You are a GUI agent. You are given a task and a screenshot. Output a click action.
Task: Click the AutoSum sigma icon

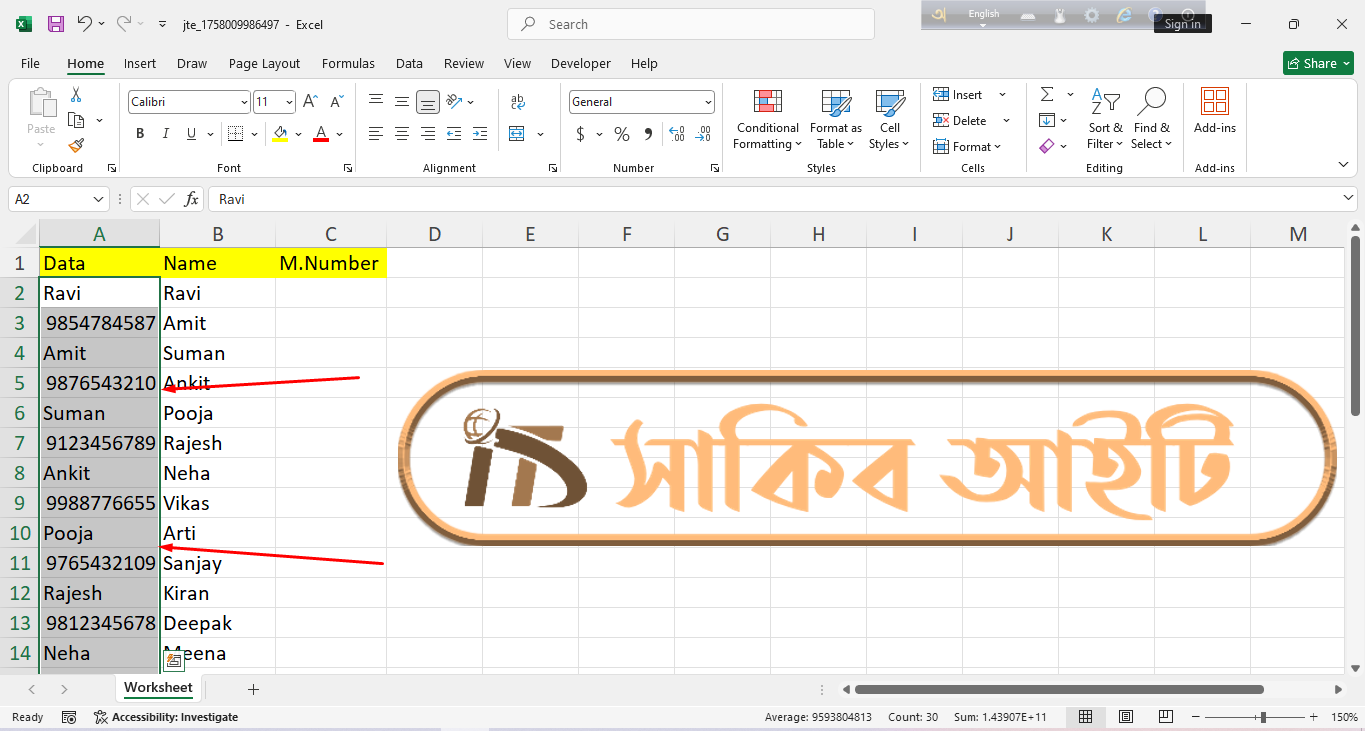coord(1047,95)
